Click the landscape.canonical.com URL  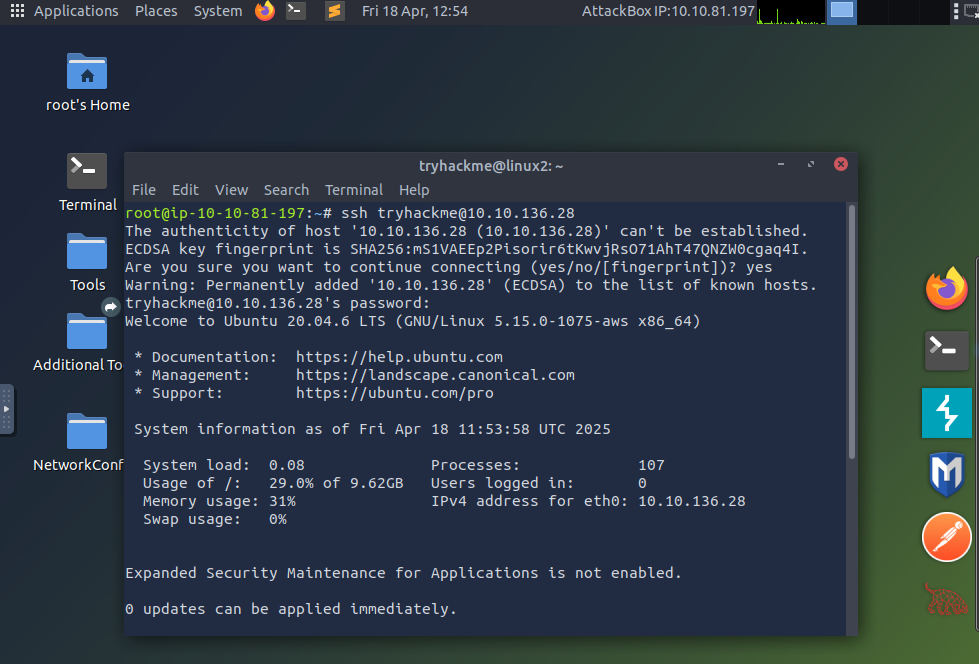[435, 375]
